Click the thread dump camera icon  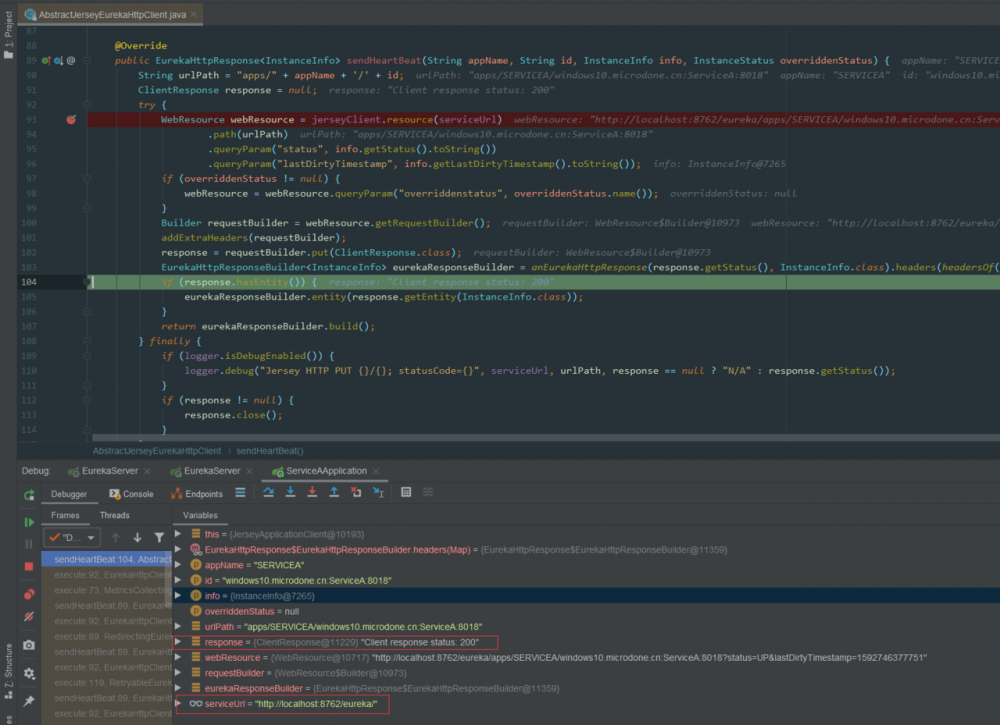(29, 645)
